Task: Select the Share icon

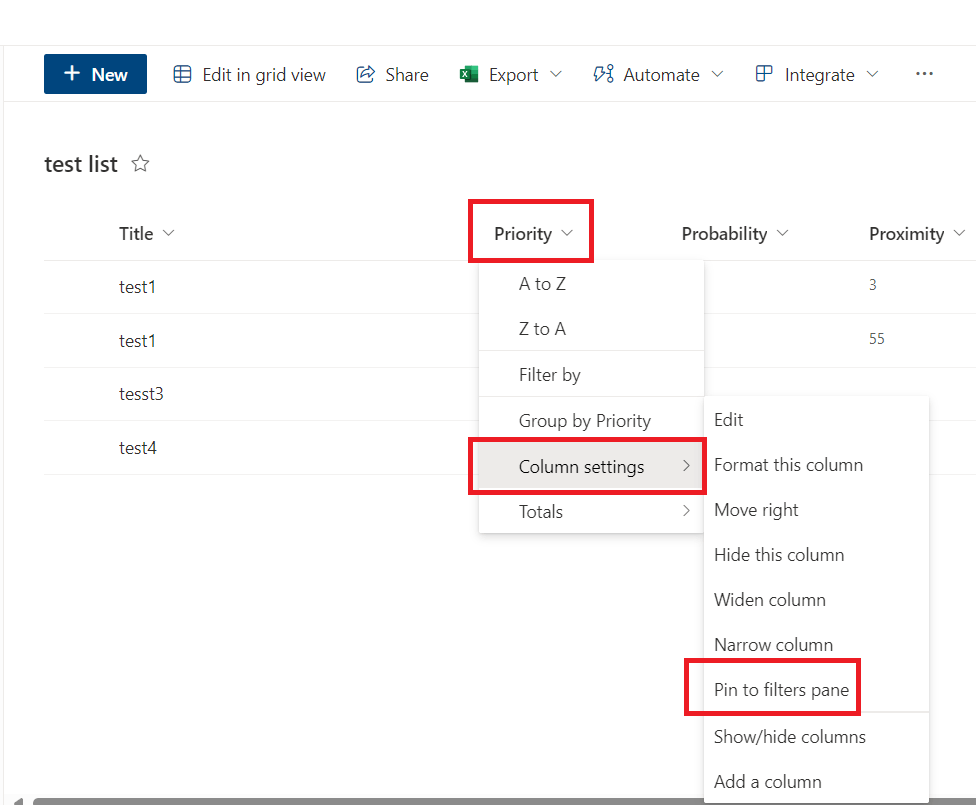Action: pos(363,74)
